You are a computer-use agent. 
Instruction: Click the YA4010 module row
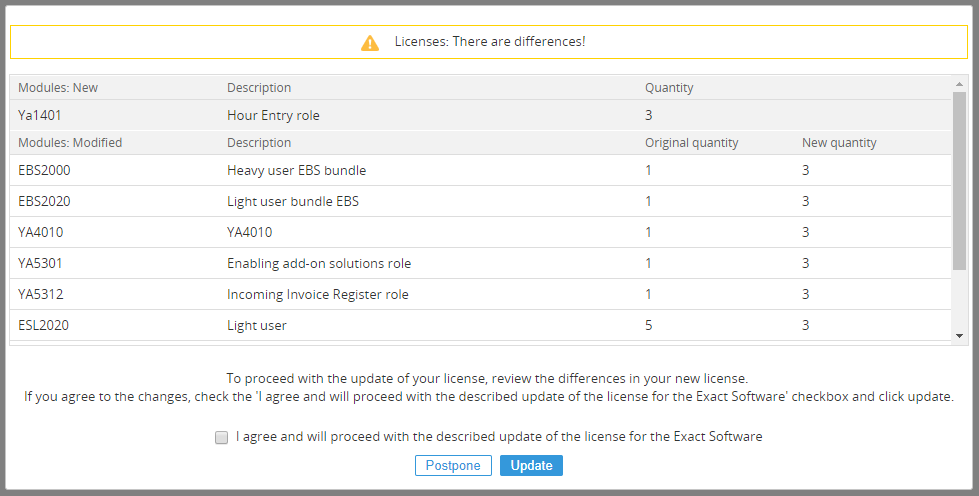[x=480, y=232]
